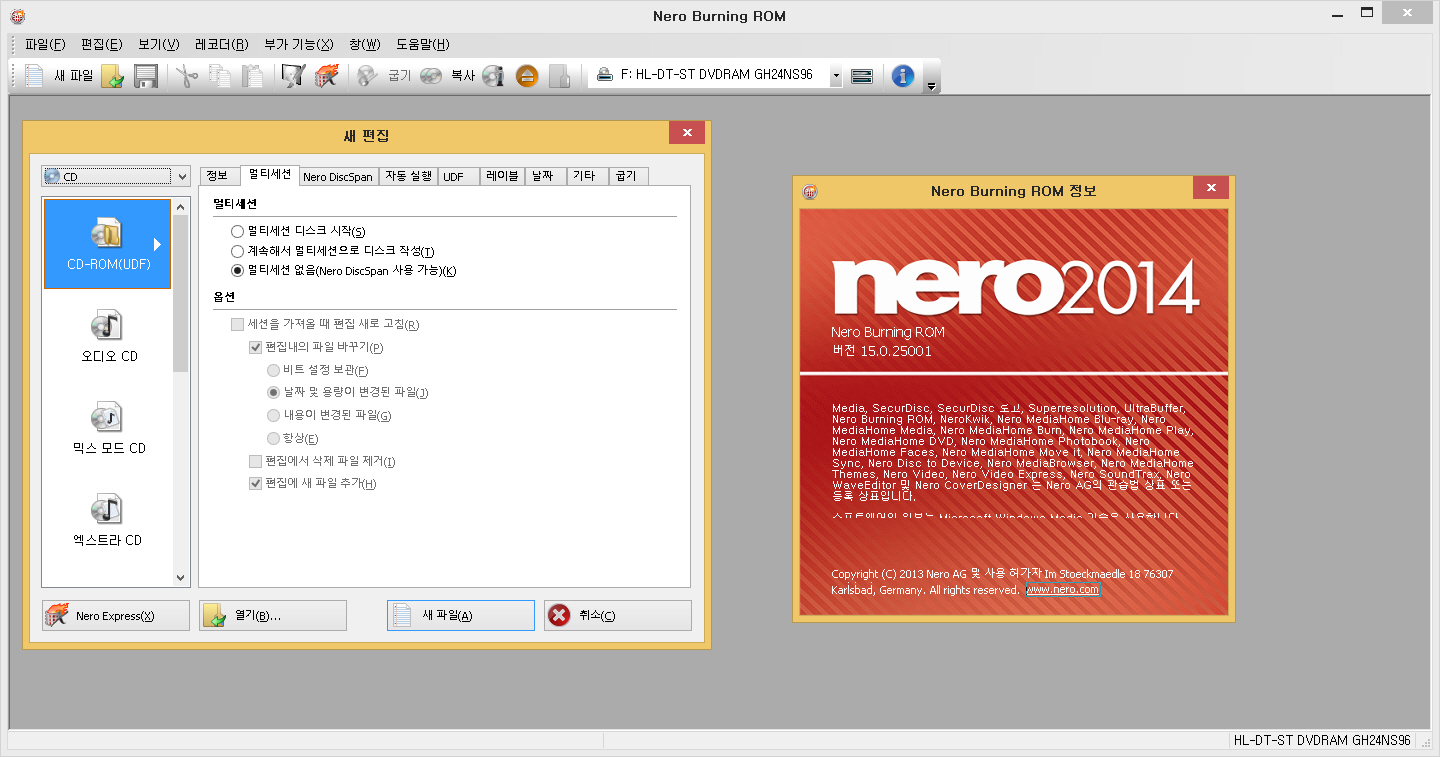Click scroll up arrow in compilation list
The width and height of the screenshot is (1440, 757).
click(181, 207)
